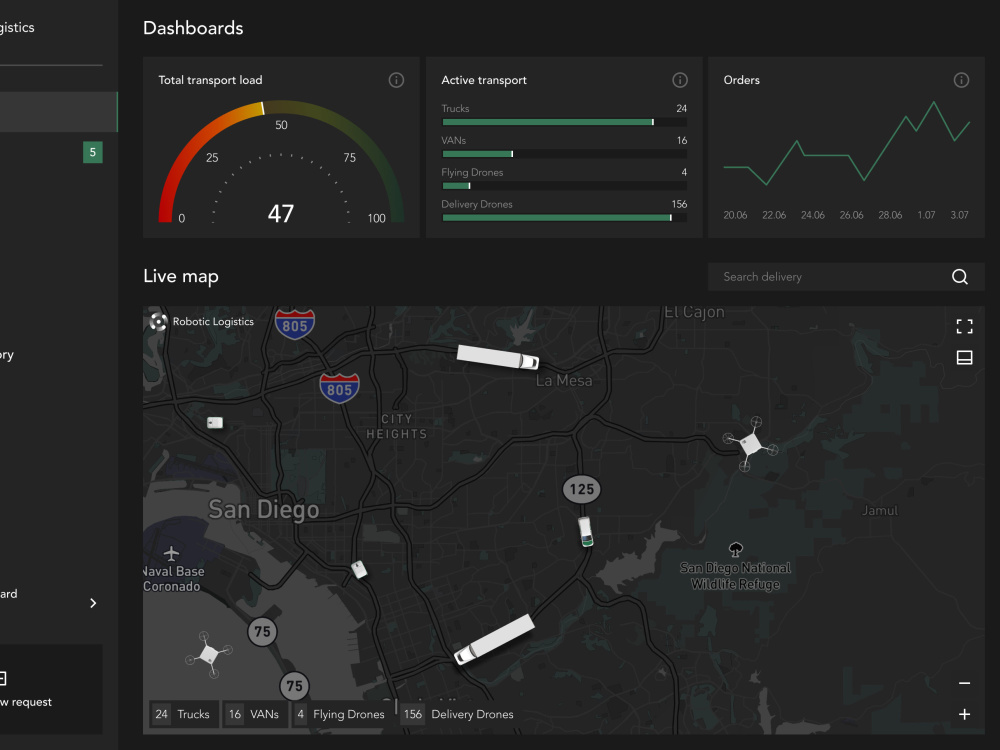Click the Robotic Logistics map logo
Image resolution: width=1000 pixels, height=750 pixels.
(158, 321)
